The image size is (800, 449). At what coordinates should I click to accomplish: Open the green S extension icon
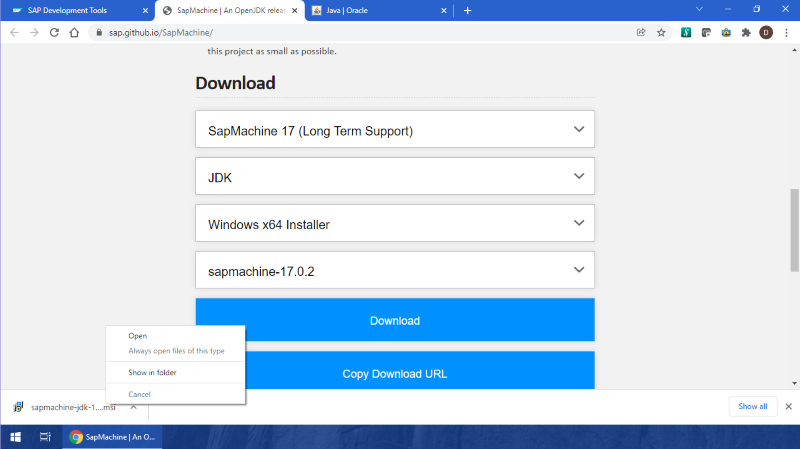click(686, 33)
